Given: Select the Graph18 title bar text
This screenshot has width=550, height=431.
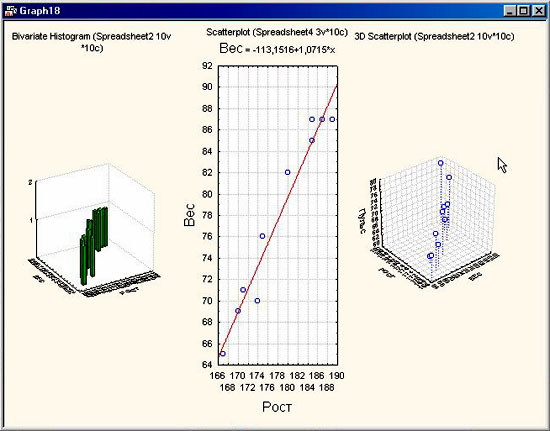Looking at the screenshot, I should coord(40,11).
